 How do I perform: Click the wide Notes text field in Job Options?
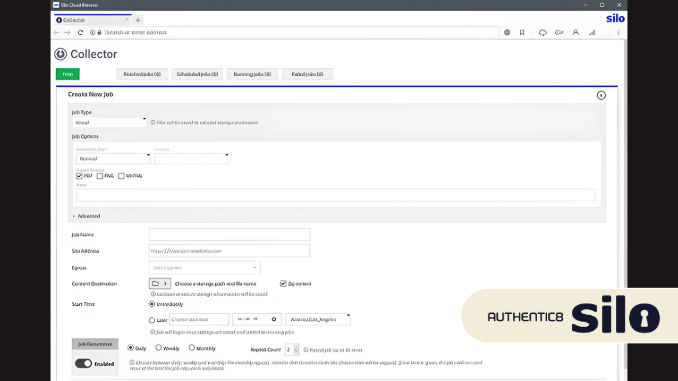point(336,195)
